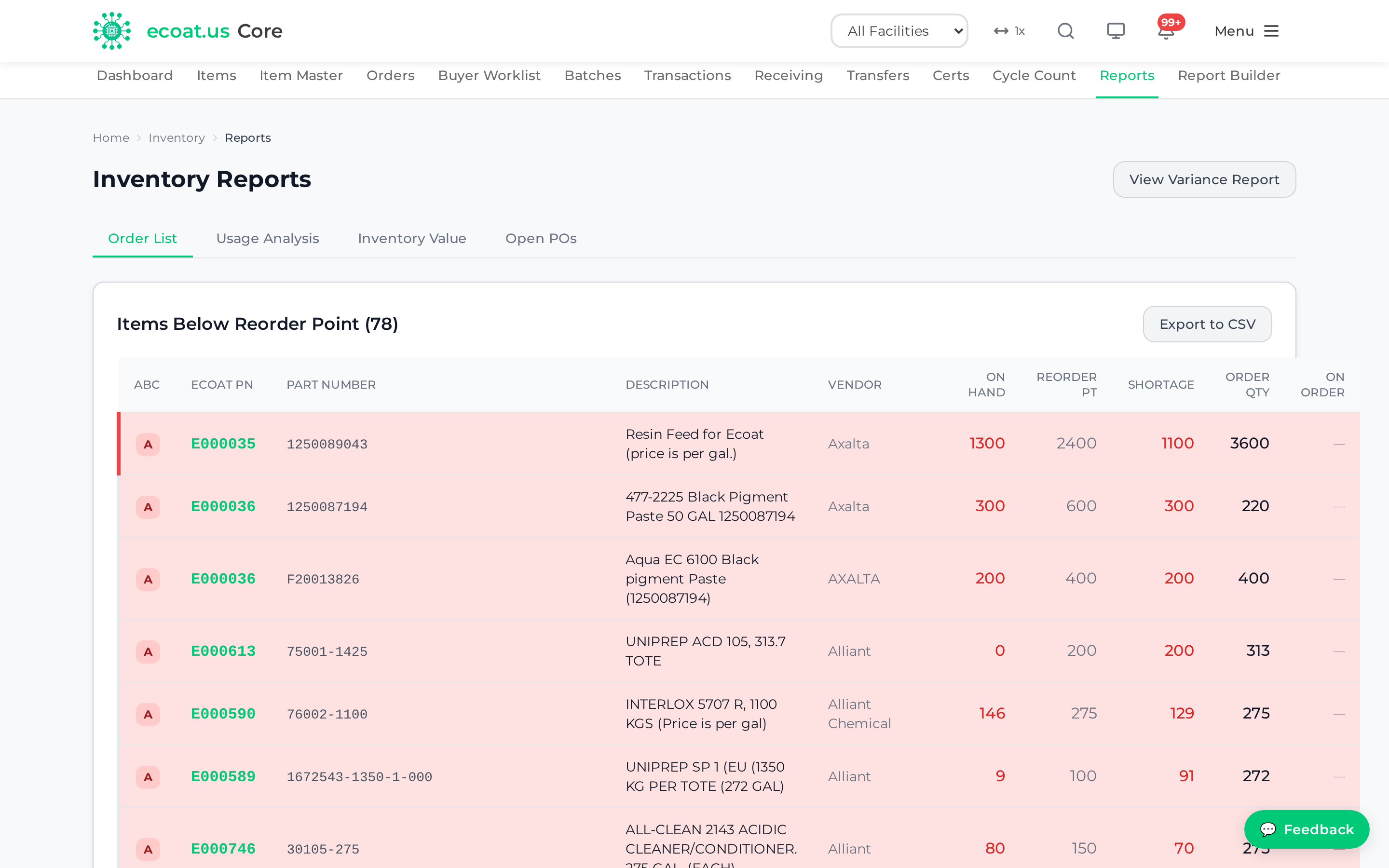Click the A class badge for E000613

(148, 651)
